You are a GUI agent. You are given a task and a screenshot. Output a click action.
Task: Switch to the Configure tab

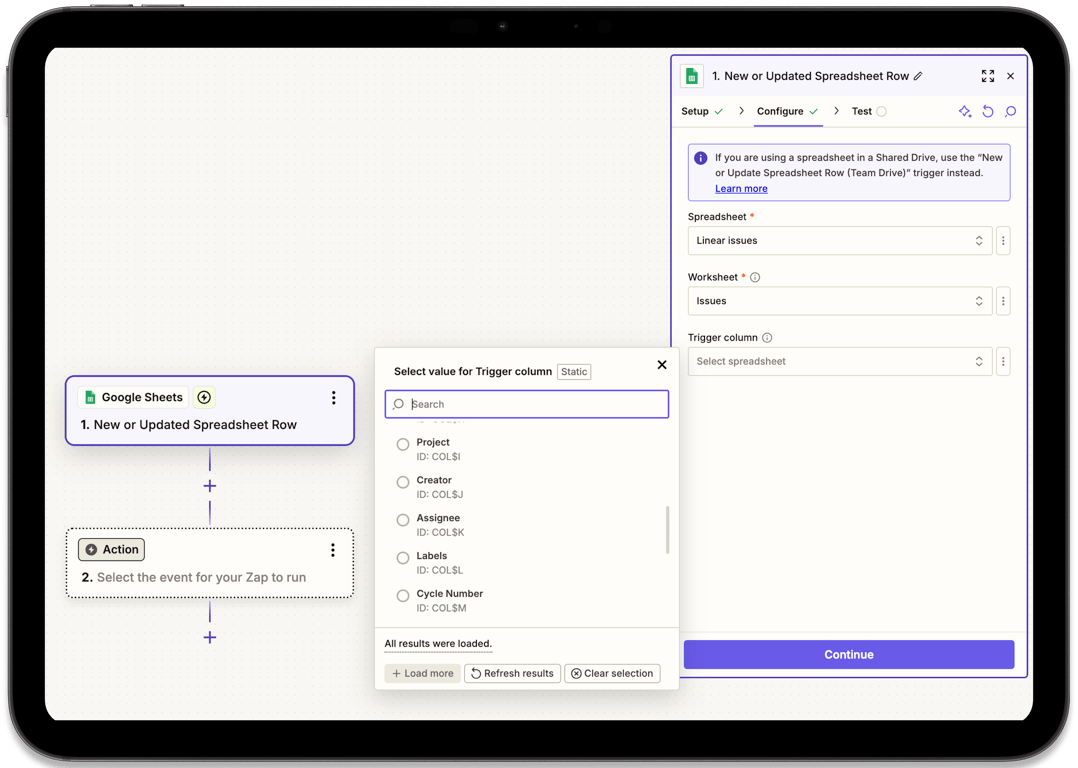tap(787, 111)
